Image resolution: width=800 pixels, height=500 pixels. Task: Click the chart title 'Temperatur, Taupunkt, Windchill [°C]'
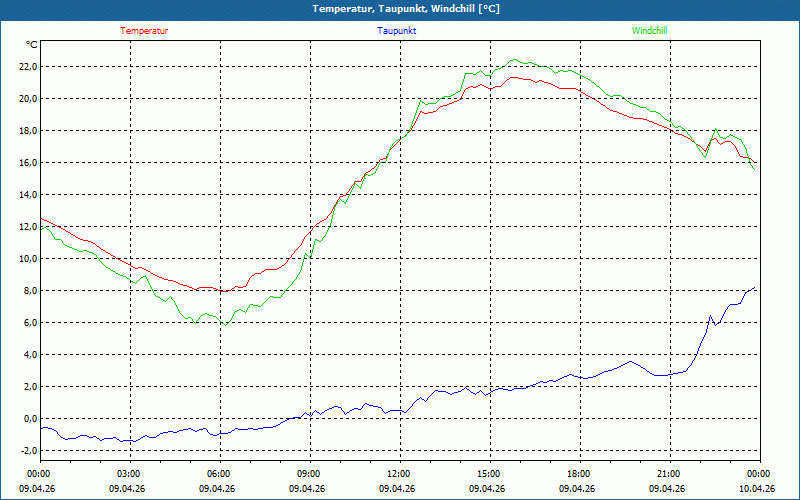pyautogui.click(x=406, y=9)
